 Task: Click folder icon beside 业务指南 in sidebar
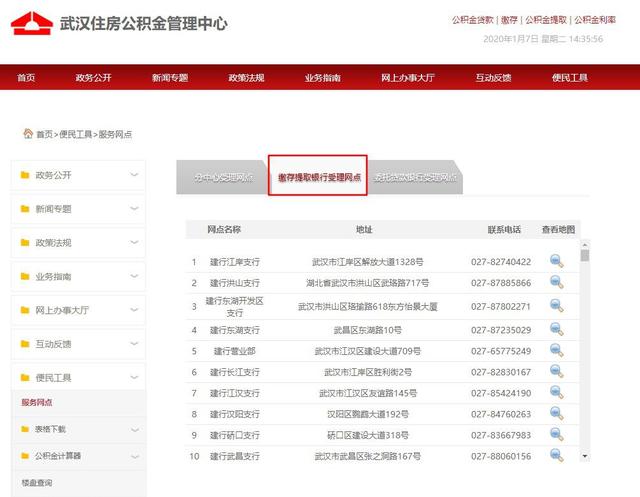25,277
